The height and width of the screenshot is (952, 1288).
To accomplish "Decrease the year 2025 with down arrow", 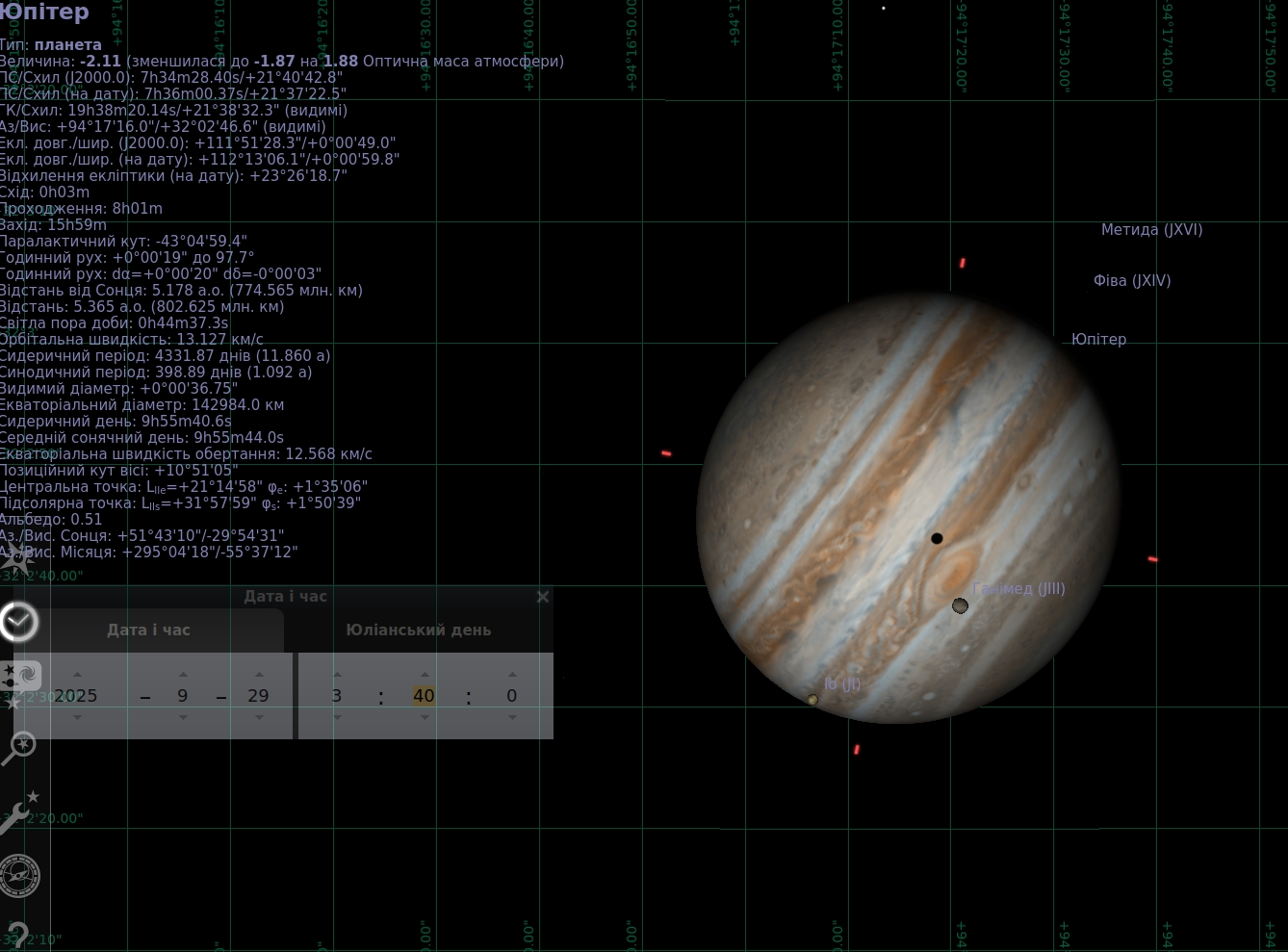I will 78,717.
